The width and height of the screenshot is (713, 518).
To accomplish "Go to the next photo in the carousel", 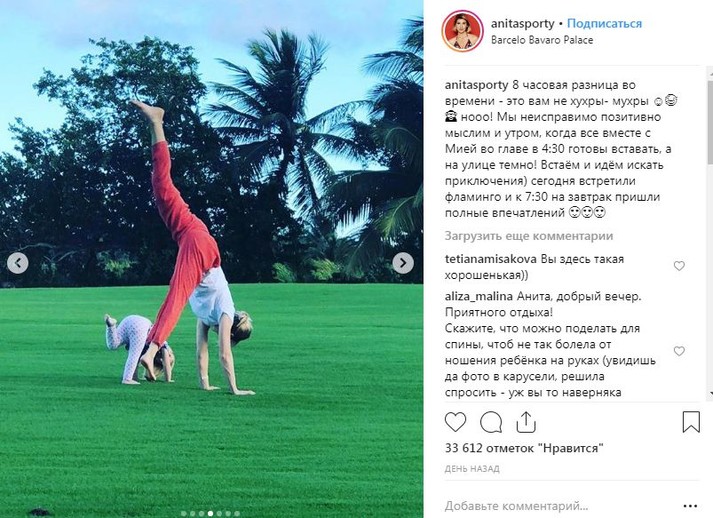I will [403, 263].
